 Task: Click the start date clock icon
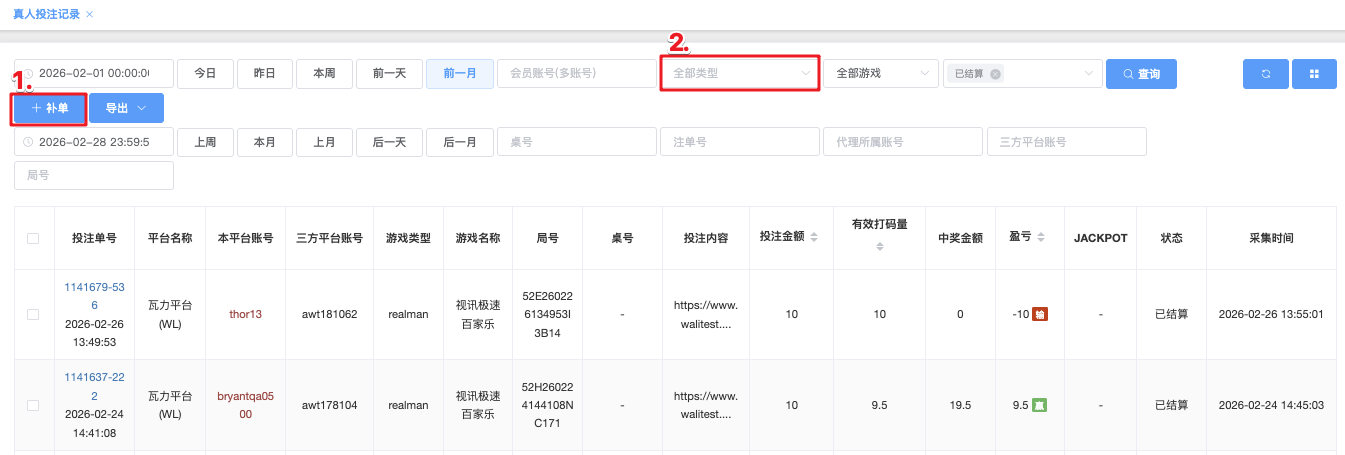coord(28,74)
